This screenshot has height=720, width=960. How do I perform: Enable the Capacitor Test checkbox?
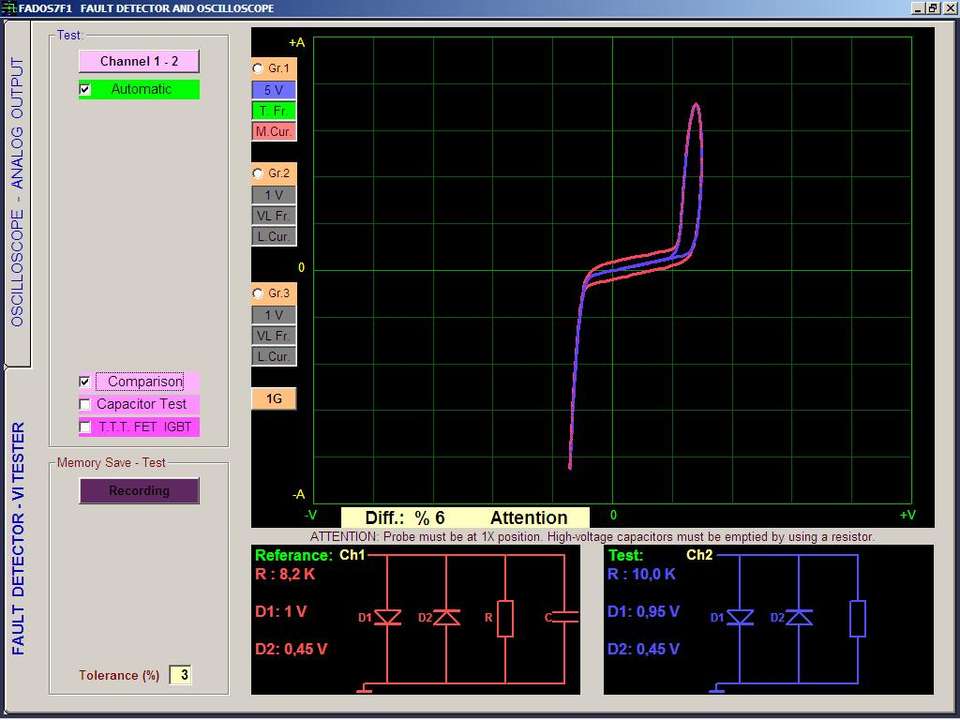pyautogui.click(x=85, y=404)
